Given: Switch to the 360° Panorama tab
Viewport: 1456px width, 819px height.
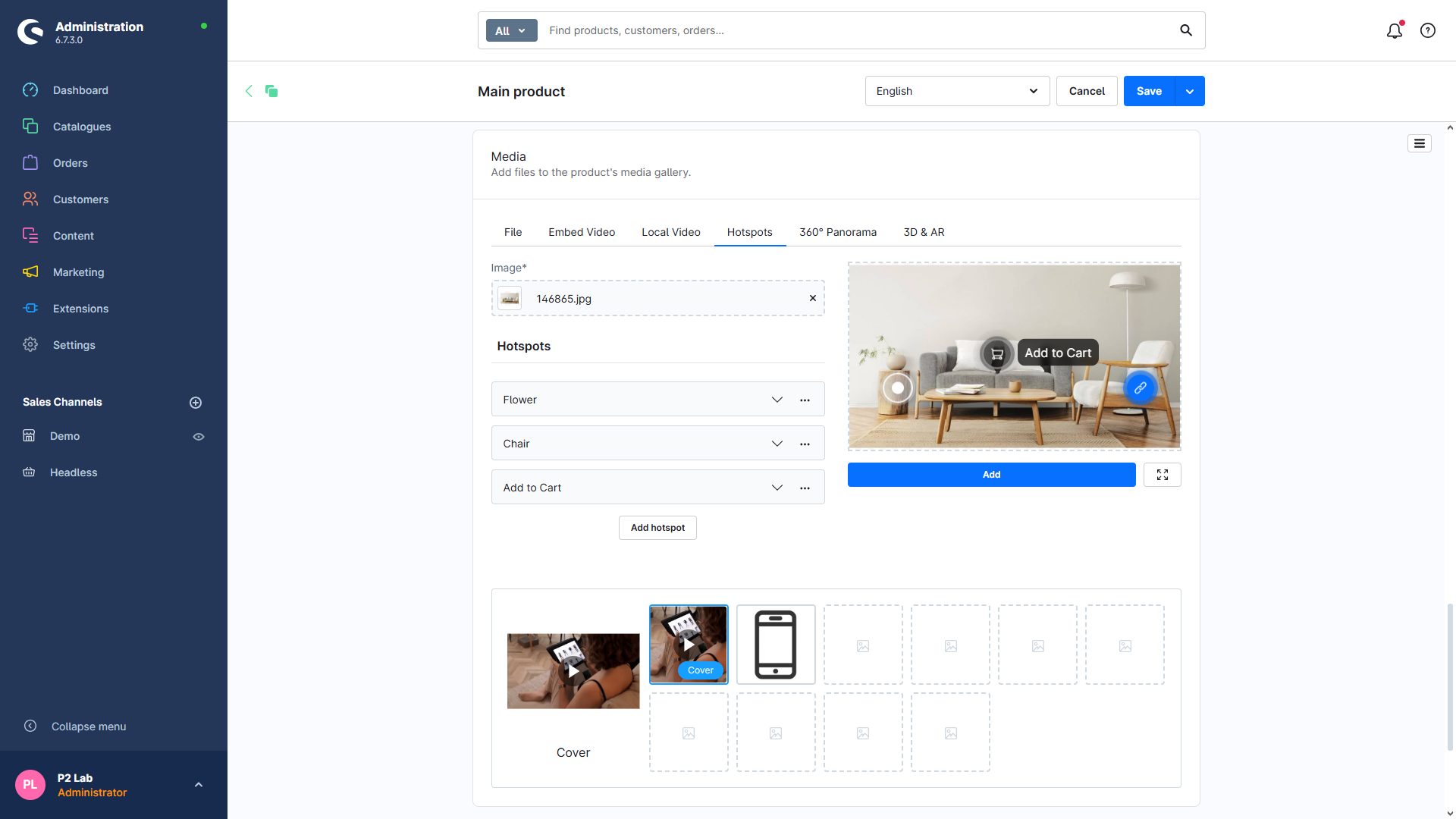Looking at the screenshot, I should 838,232.
